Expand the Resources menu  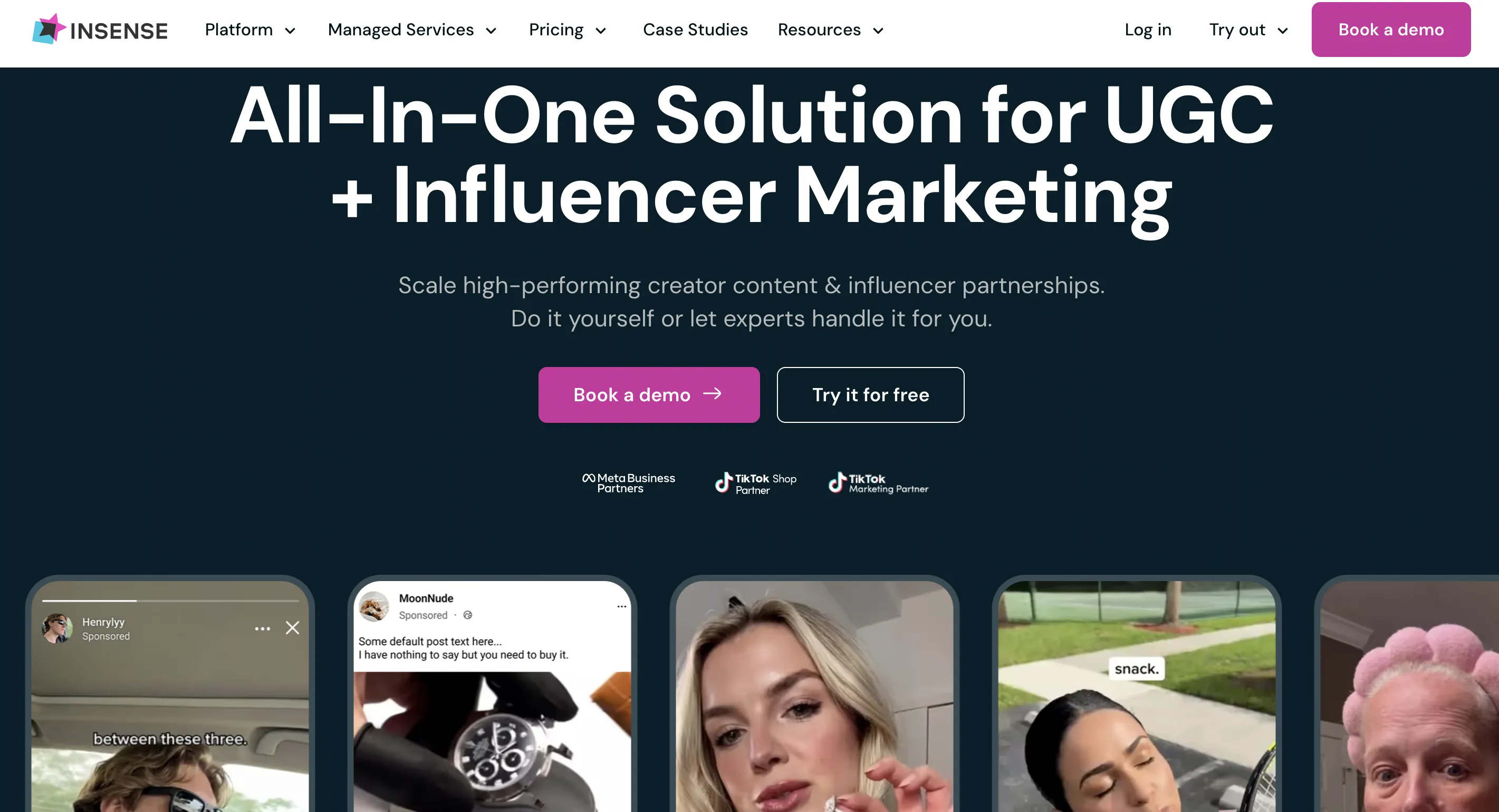(830, 30)
